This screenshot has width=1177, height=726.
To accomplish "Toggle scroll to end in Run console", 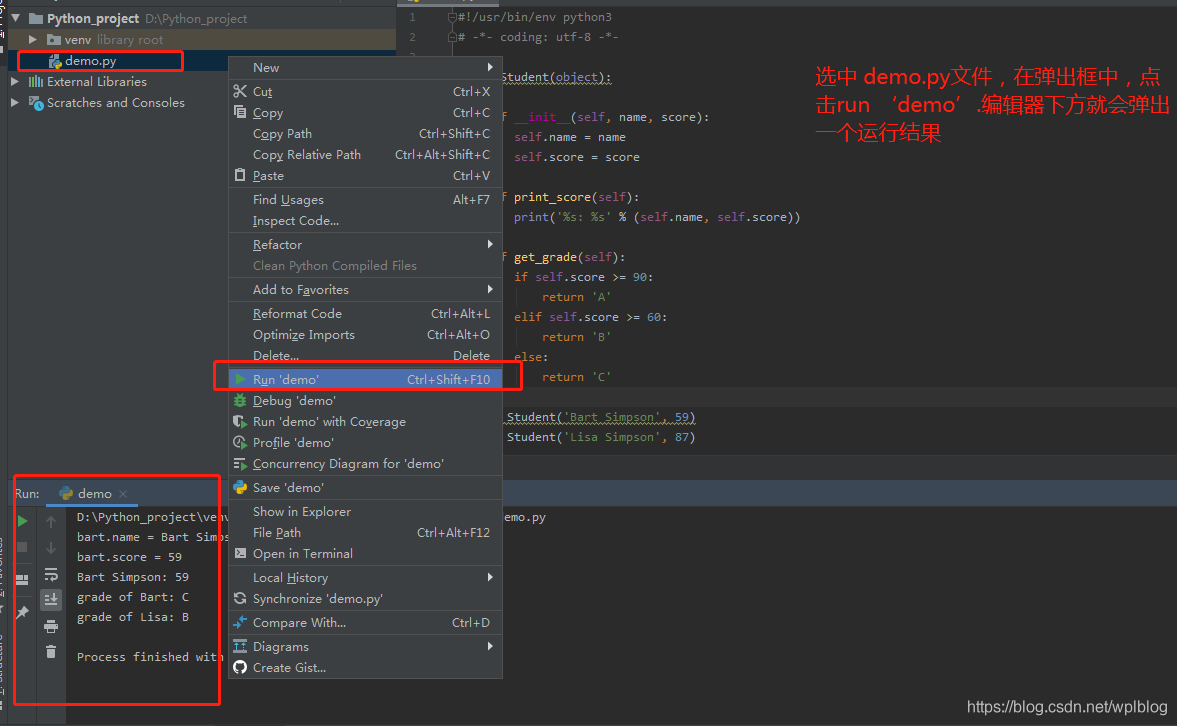I will coord(51,599).
